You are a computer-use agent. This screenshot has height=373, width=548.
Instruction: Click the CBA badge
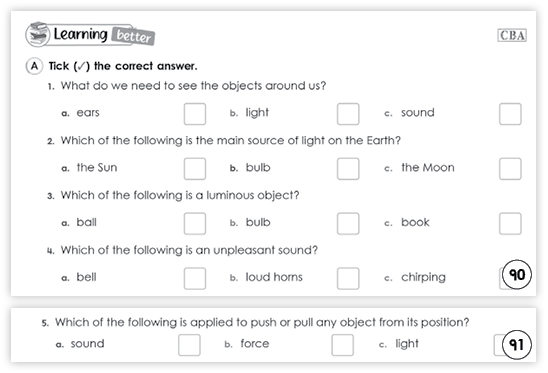point(512,35)
